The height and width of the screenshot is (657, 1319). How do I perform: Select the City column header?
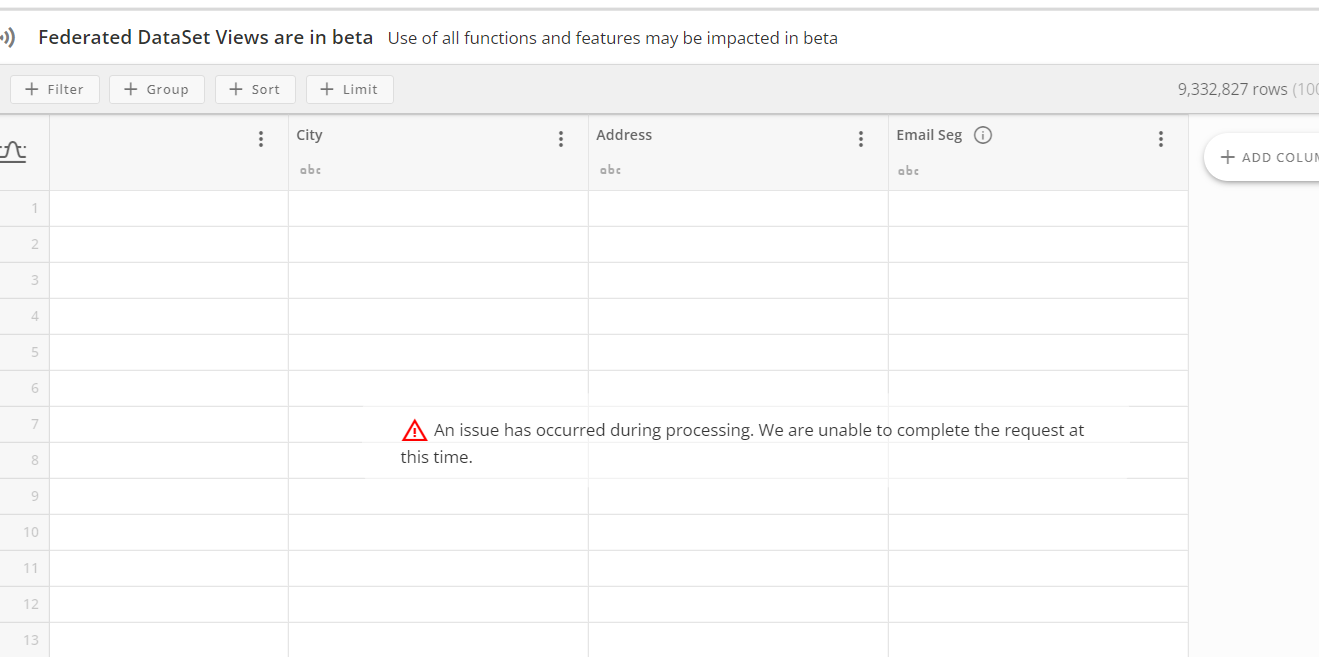[x=309, y=134]
